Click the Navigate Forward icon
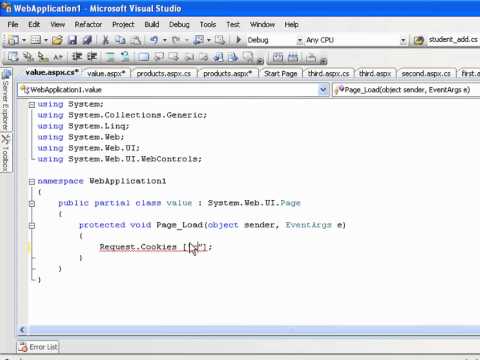 (219, 40)
